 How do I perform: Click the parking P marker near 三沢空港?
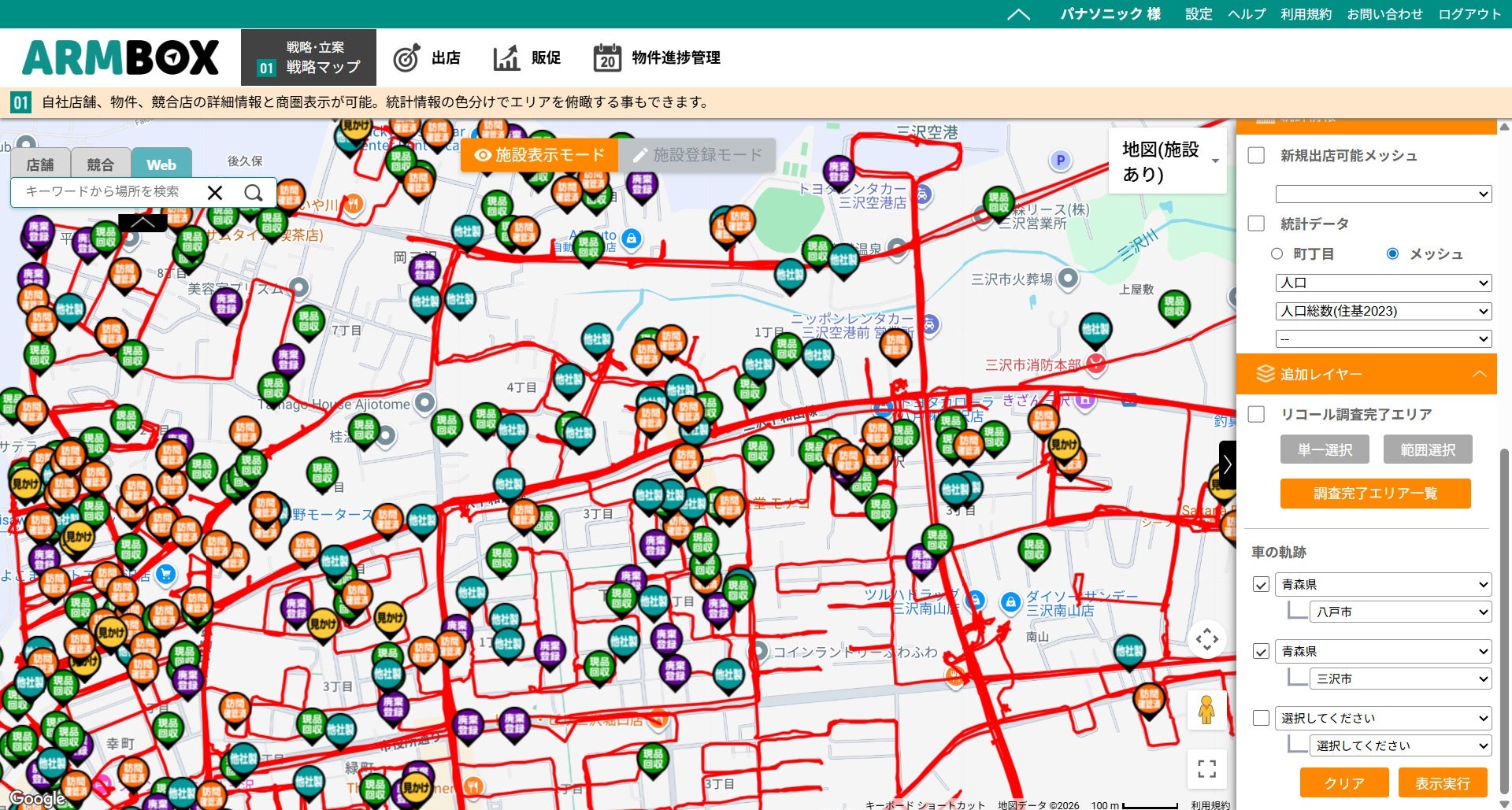(1060, 161)
